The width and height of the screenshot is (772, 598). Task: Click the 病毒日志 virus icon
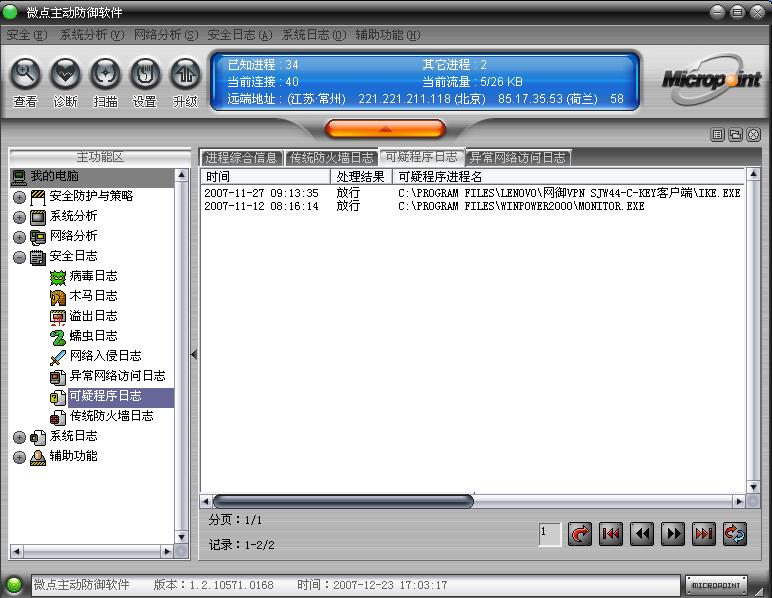pos(58,277)
